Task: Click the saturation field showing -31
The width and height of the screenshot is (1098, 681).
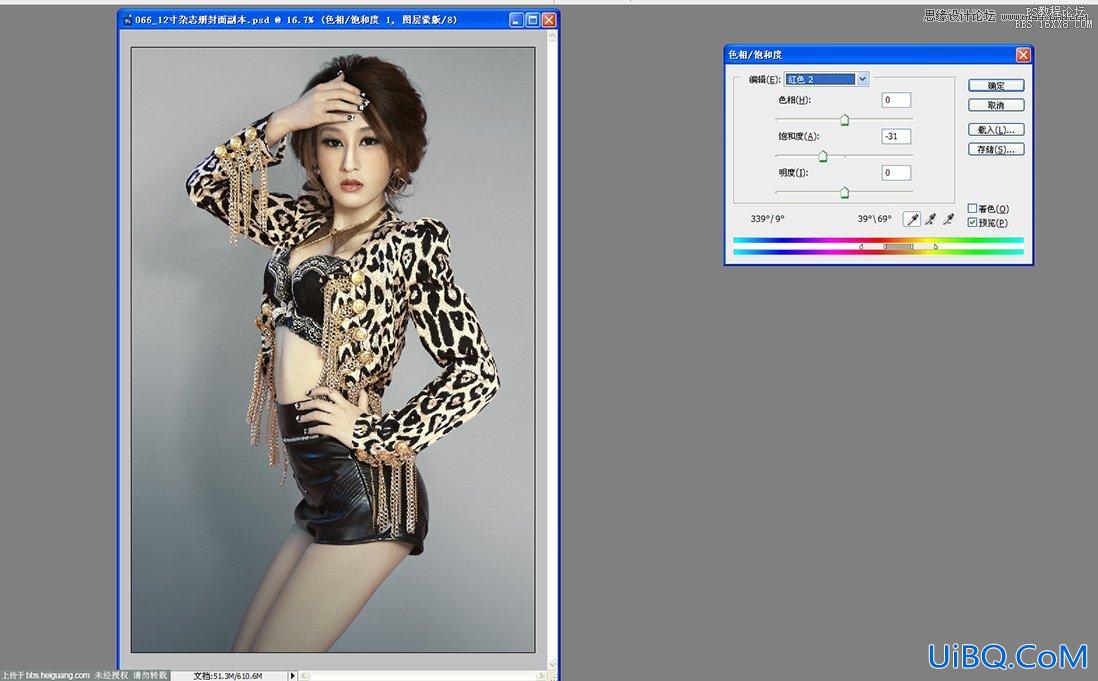Action: tap(896, 136)
